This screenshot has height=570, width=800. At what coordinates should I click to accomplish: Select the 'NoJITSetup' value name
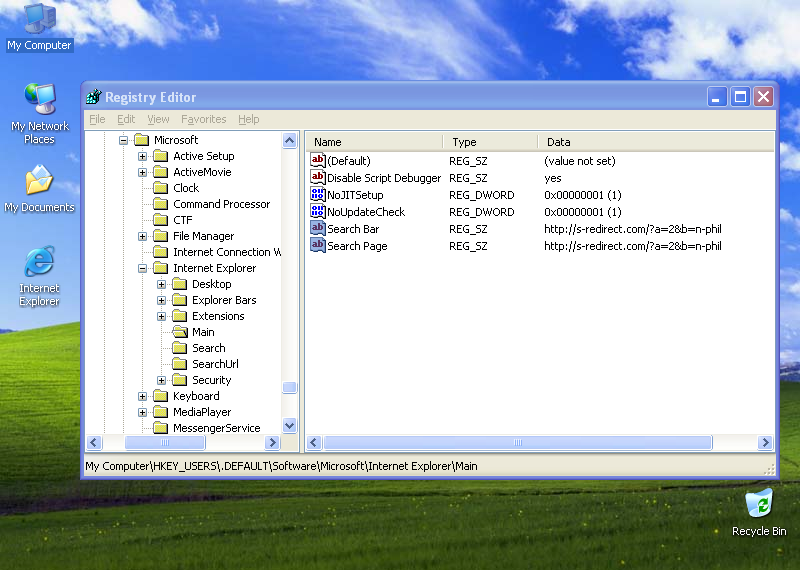355,195
